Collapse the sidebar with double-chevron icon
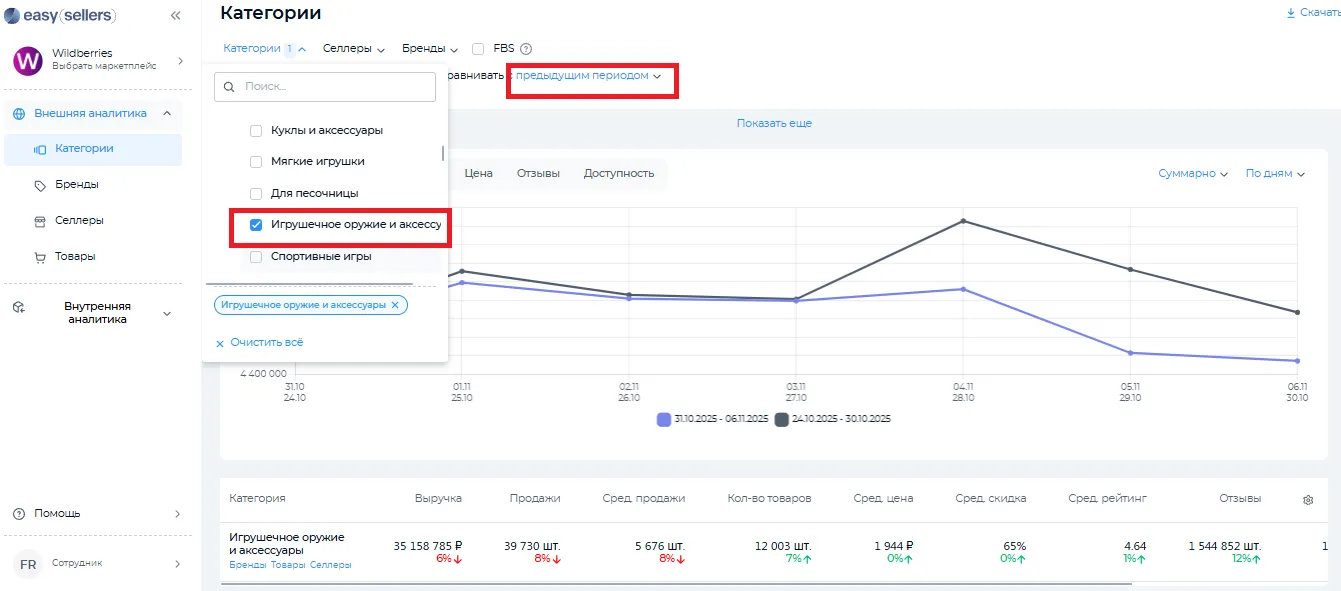This screenshot has width=1341, height=591. 176,15
